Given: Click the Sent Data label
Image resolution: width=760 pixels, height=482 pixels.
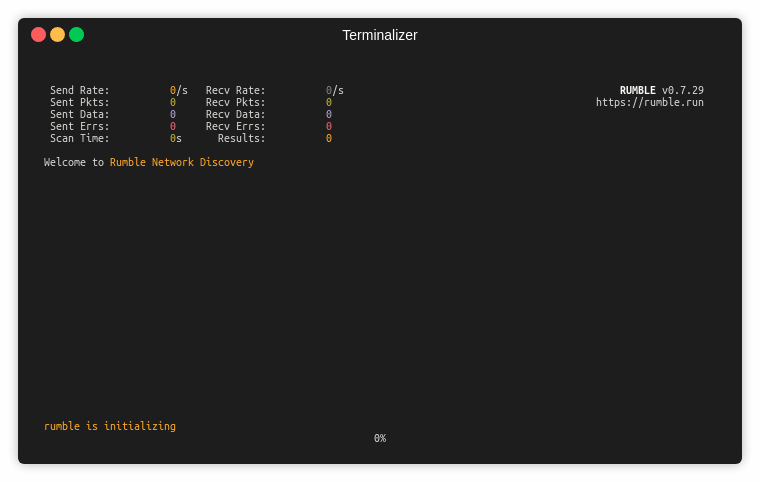Looking at the screenshot, I should coord(80,114).
